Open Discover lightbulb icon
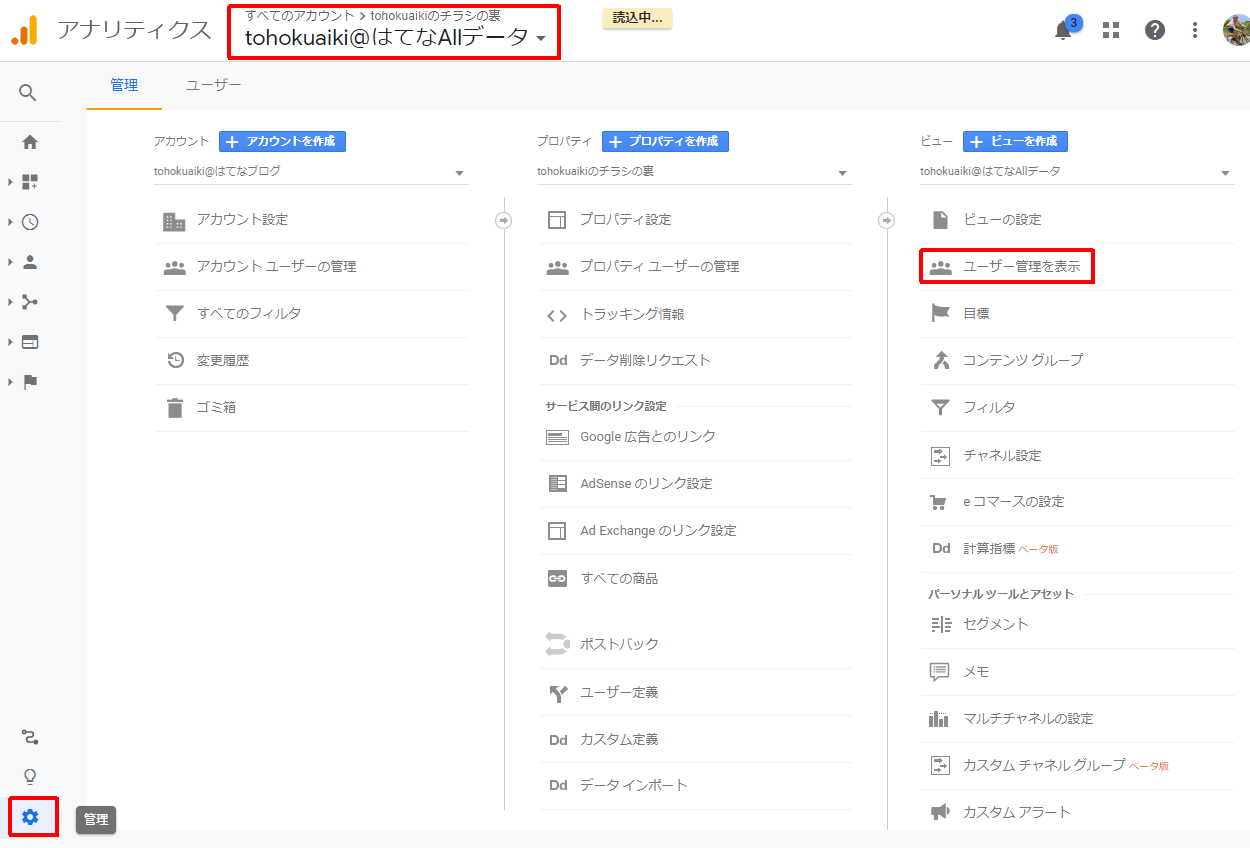Viewport: 1250px width, 848px height. (x=30, y=777)
